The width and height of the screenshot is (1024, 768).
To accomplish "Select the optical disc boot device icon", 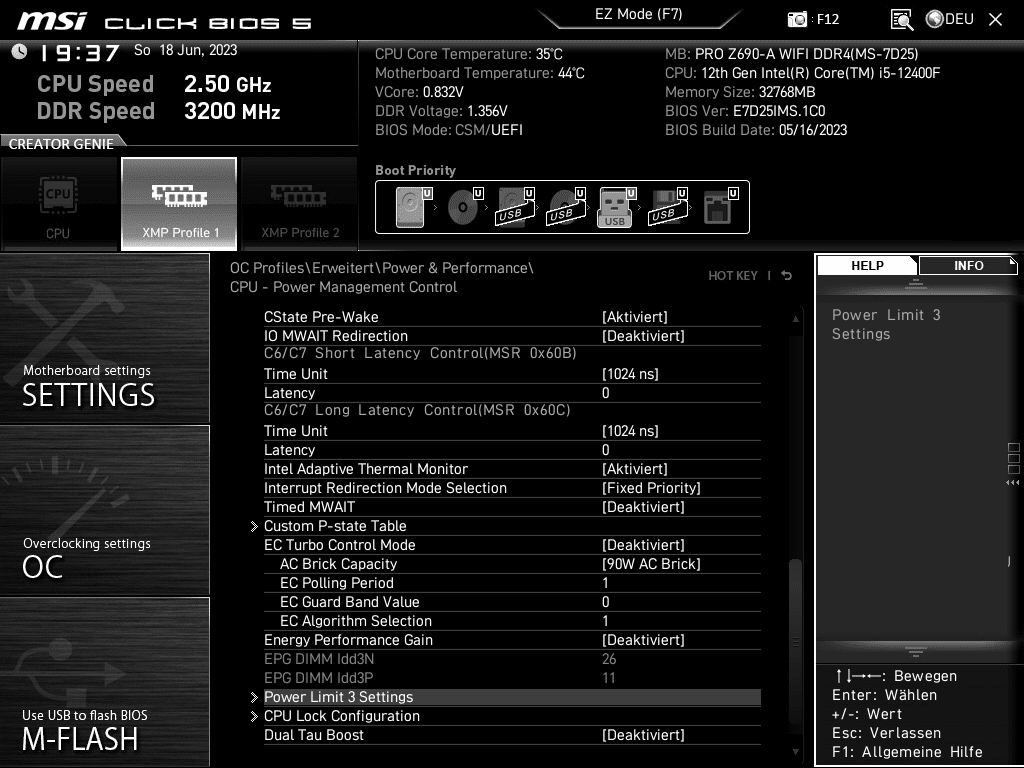I will 464,207.
